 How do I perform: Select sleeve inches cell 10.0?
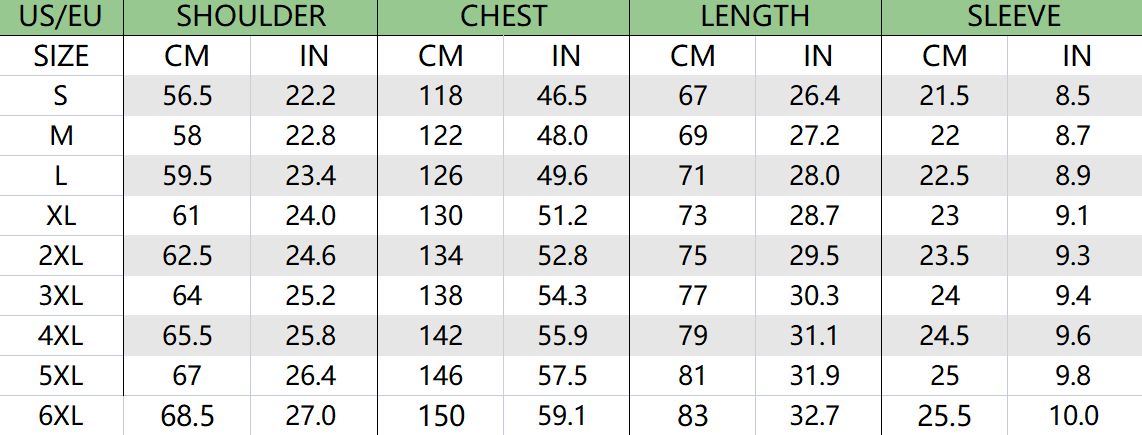(x=1074, y=415)
